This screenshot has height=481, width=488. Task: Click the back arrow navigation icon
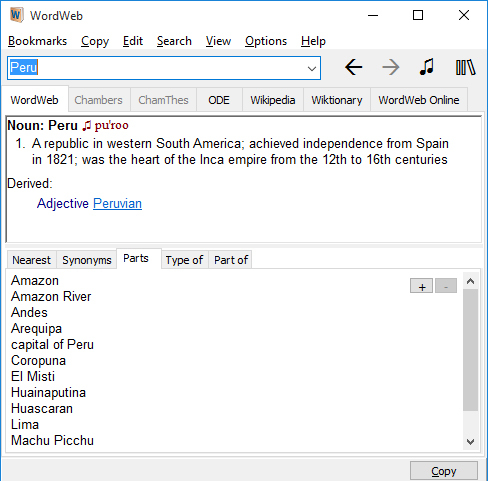(353, 67)
